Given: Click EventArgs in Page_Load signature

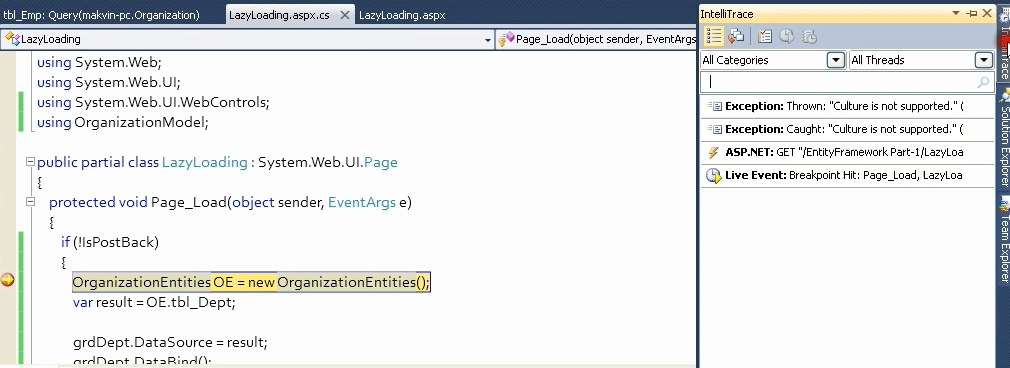Looking at the screenshot, I should (x=361, y=202).
